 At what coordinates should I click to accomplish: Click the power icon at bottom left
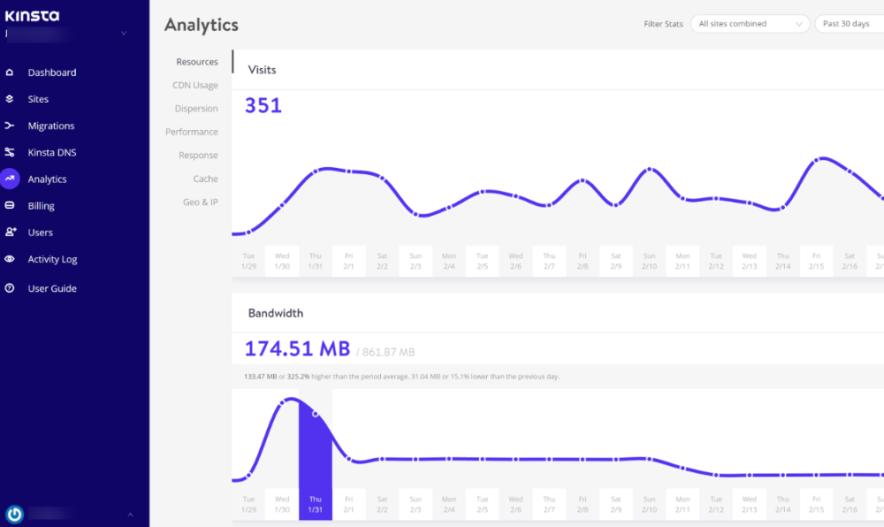tap(15, 514)
